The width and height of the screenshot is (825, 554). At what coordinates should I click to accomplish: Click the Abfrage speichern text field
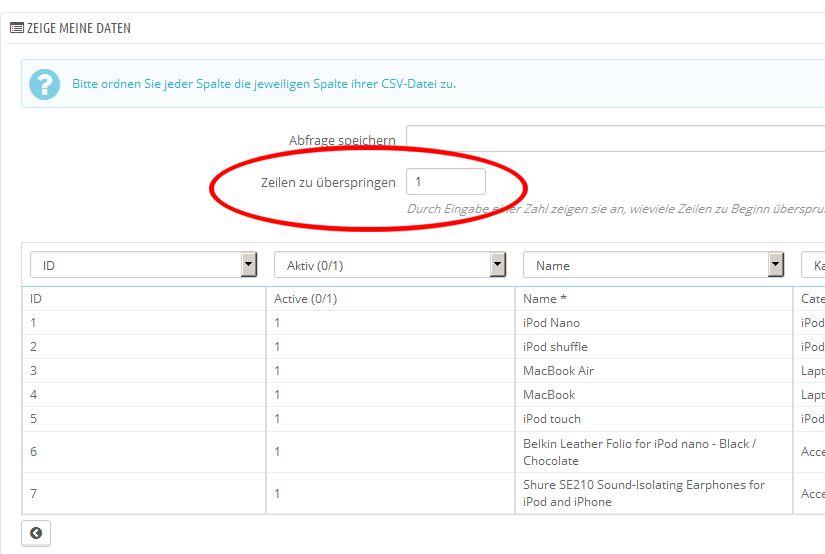coord(616,138)
